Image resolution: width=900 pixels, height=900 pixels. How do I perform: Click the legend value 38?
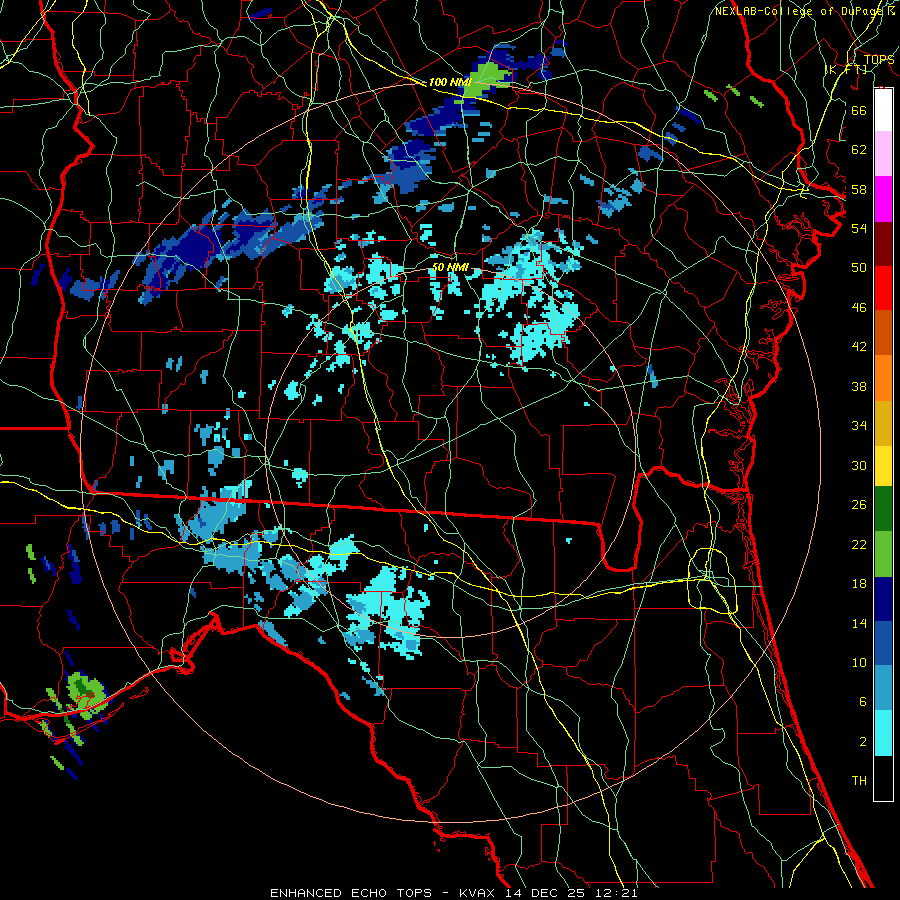859,387
